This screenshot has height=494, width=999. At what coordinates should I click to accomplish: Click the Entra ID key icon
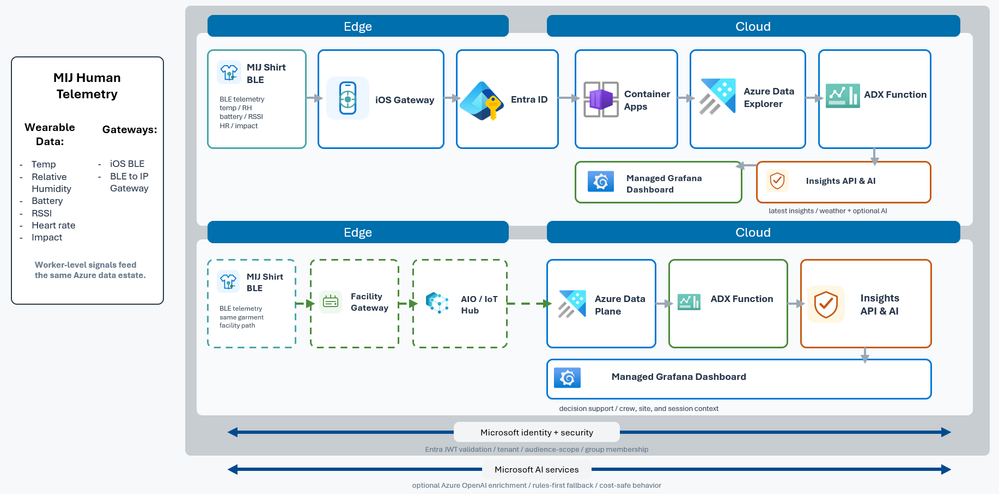(x=483, y=101)
